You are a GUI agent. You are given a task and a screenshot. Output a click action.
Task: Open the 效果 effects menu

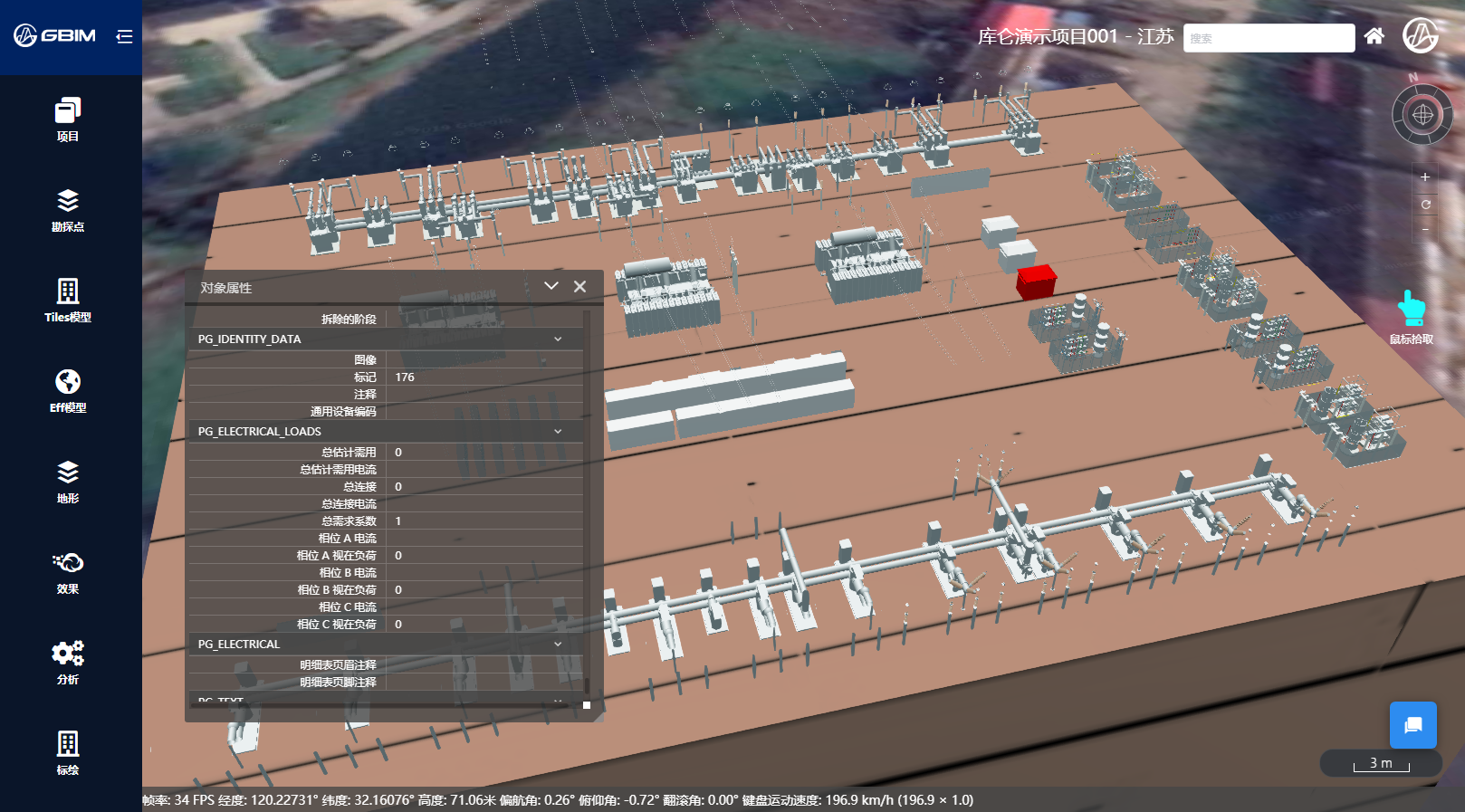(68, 572)
